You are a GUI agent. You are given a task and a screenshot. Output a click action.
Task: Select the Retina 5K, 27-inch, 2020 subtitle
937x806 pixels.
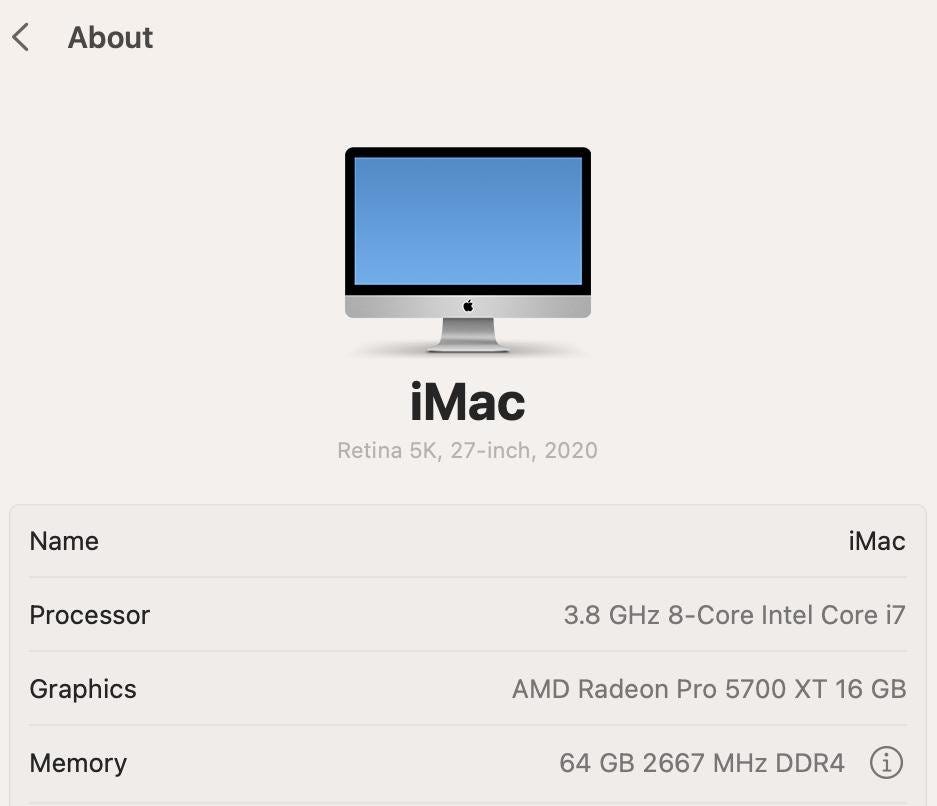point(467,450)
